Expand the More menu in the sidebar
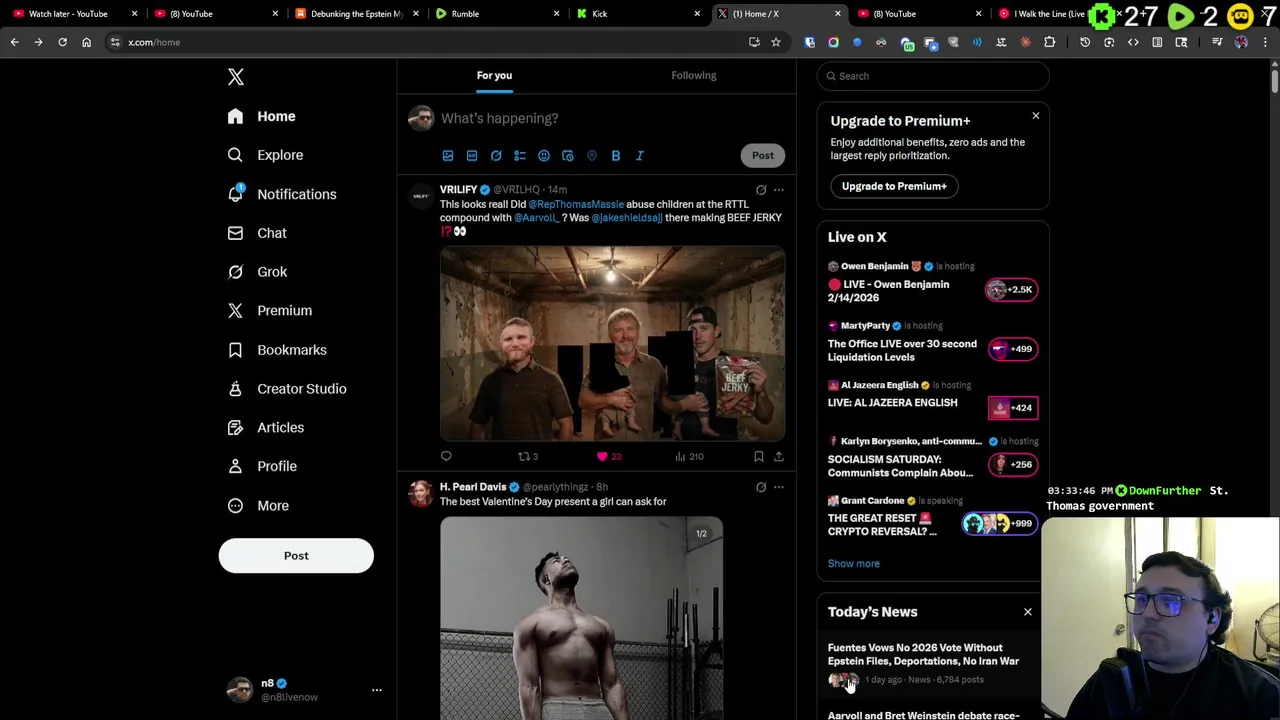 pos(258,506)
